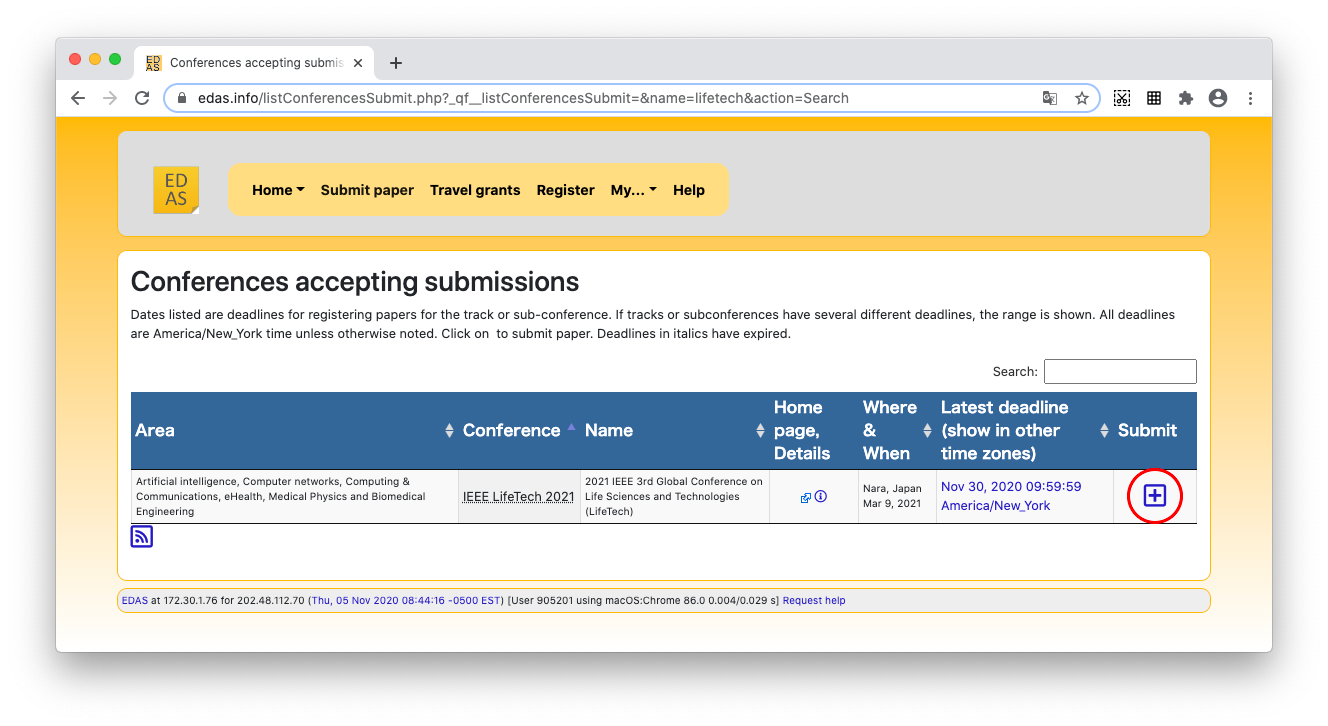1328x726 pixels.
Task: Click the dashed-square extension icon in the toolbar
Action: 1122,98
